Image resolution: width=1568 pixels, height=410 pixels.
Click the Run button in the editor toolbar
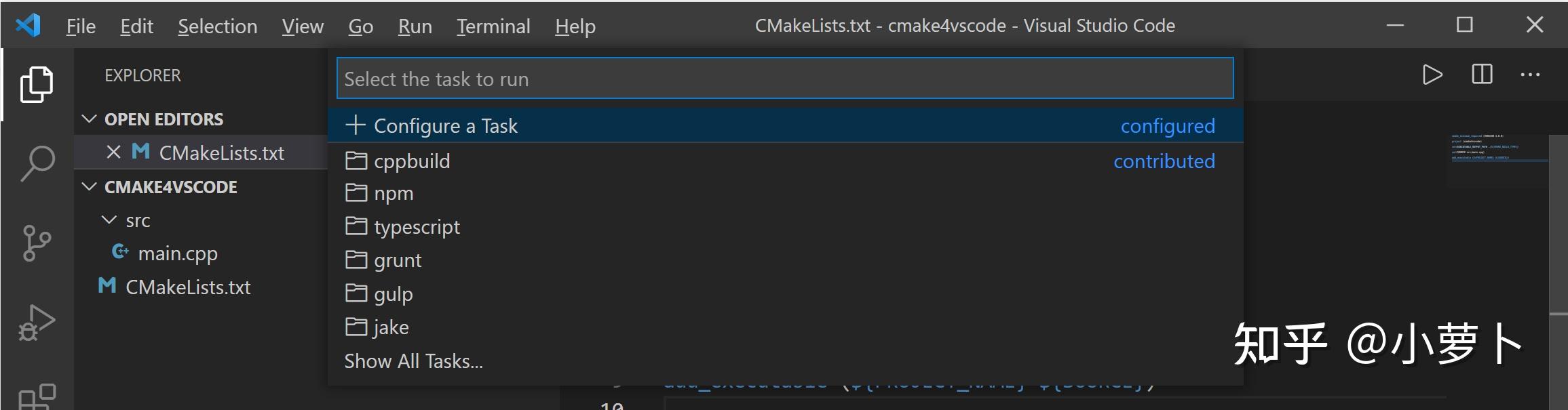click(x=1432, y=75)
